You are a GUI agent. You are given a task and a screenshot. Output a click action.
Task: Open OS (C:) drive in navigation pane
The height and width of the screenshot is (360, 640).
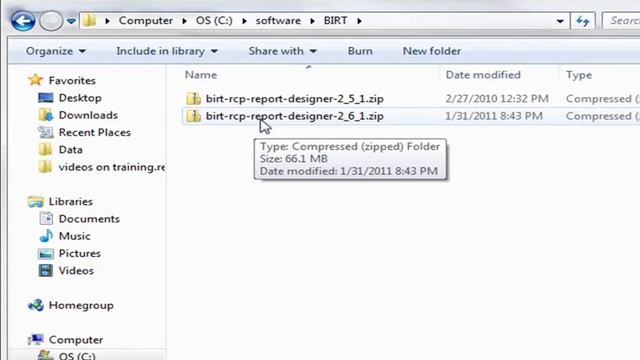tap(77, 356)
